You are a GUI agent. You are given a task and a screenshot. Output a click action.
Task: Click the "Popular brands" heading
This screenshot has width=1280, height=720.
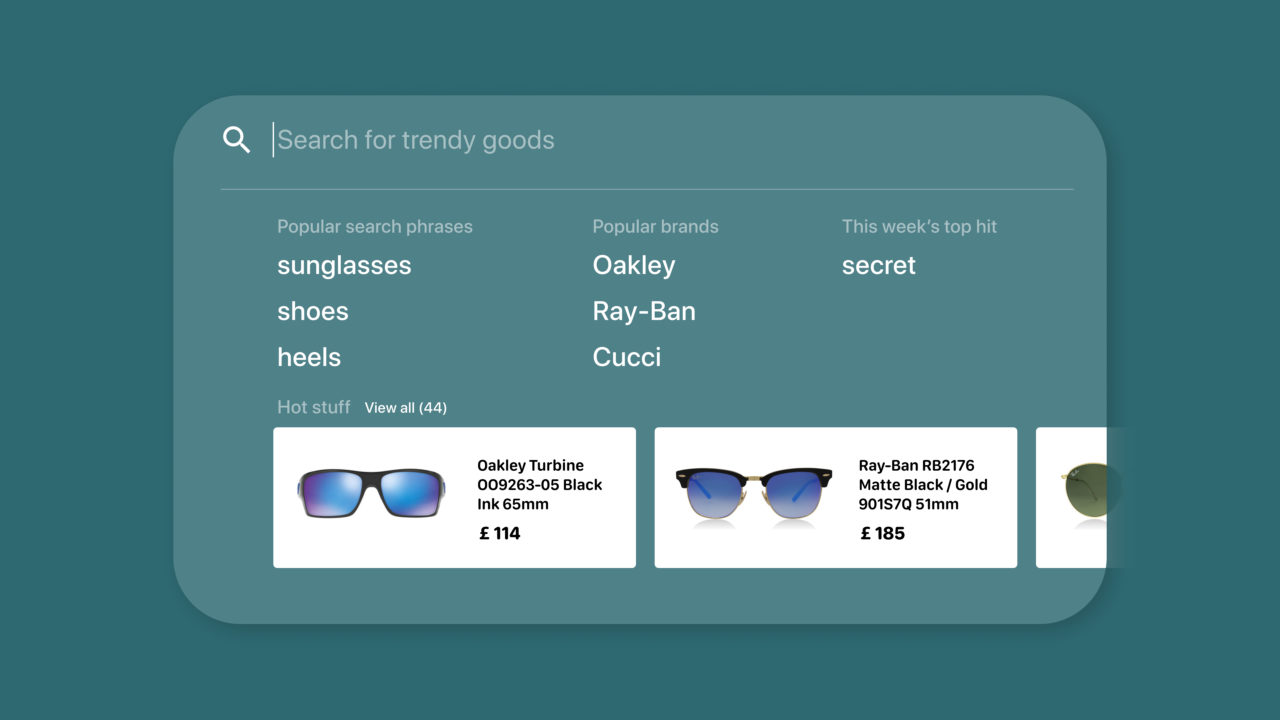[655, 227]
